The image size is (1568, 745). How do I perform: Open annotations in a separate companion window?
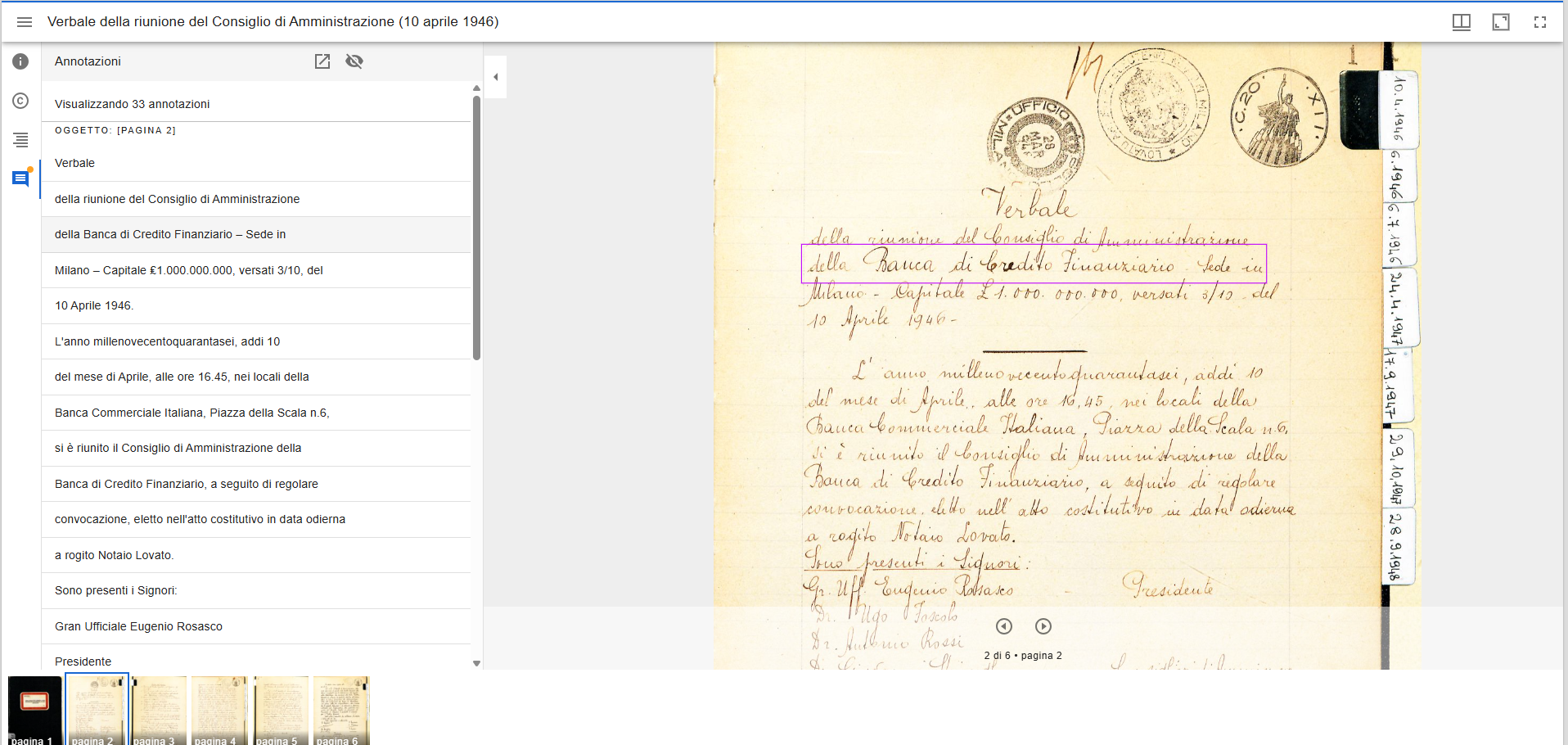coord(322,61)
